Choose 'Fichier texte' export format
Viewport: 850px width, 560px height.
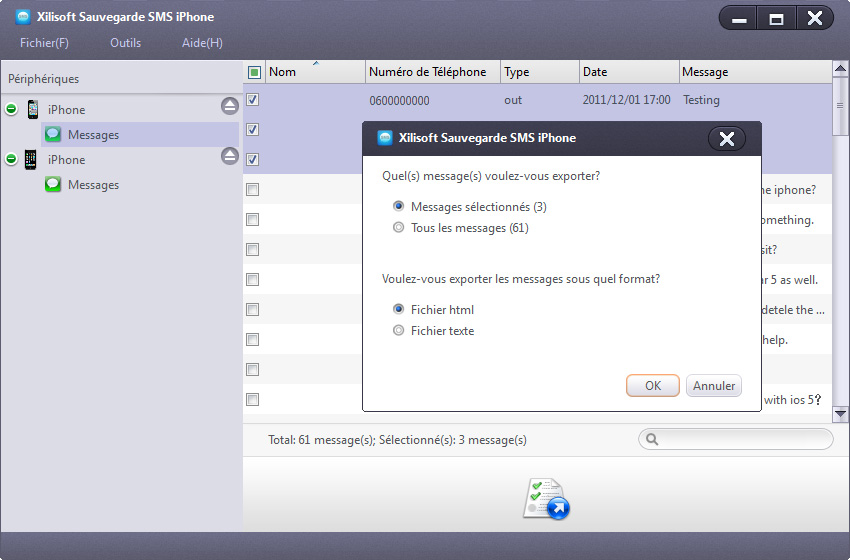pos(398,330)
